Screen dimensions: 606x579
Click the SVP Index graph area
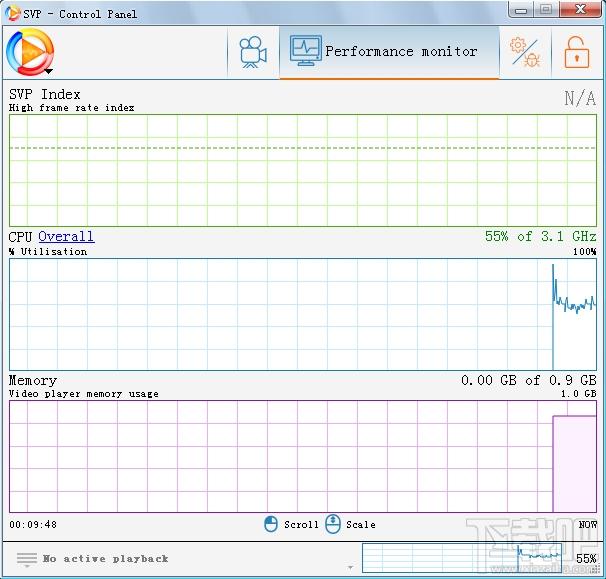pos(303,170)
